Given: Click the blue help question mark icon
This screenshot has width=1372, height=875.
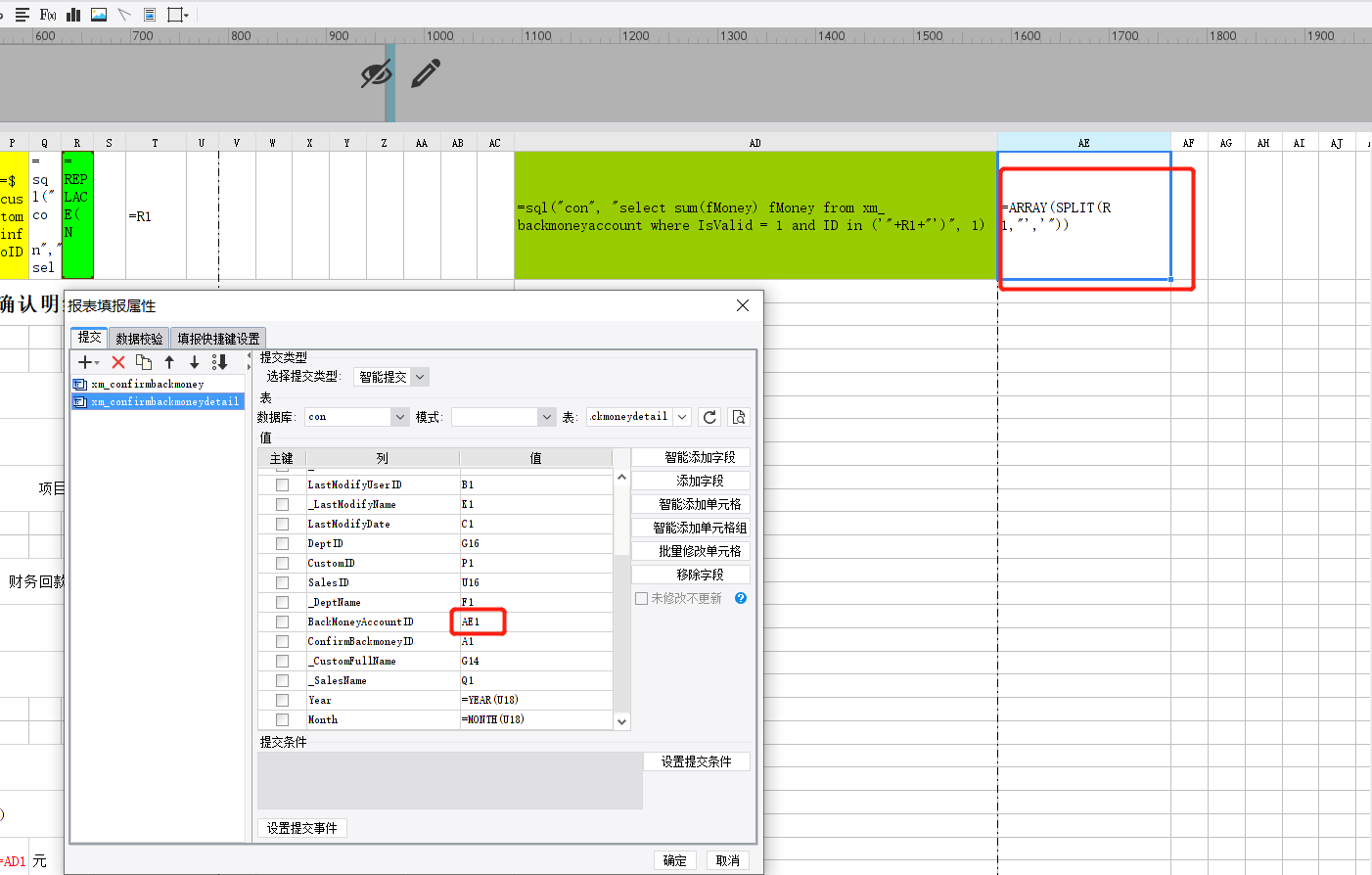Looking at the screenshot, I should click(x=741, y=598).
